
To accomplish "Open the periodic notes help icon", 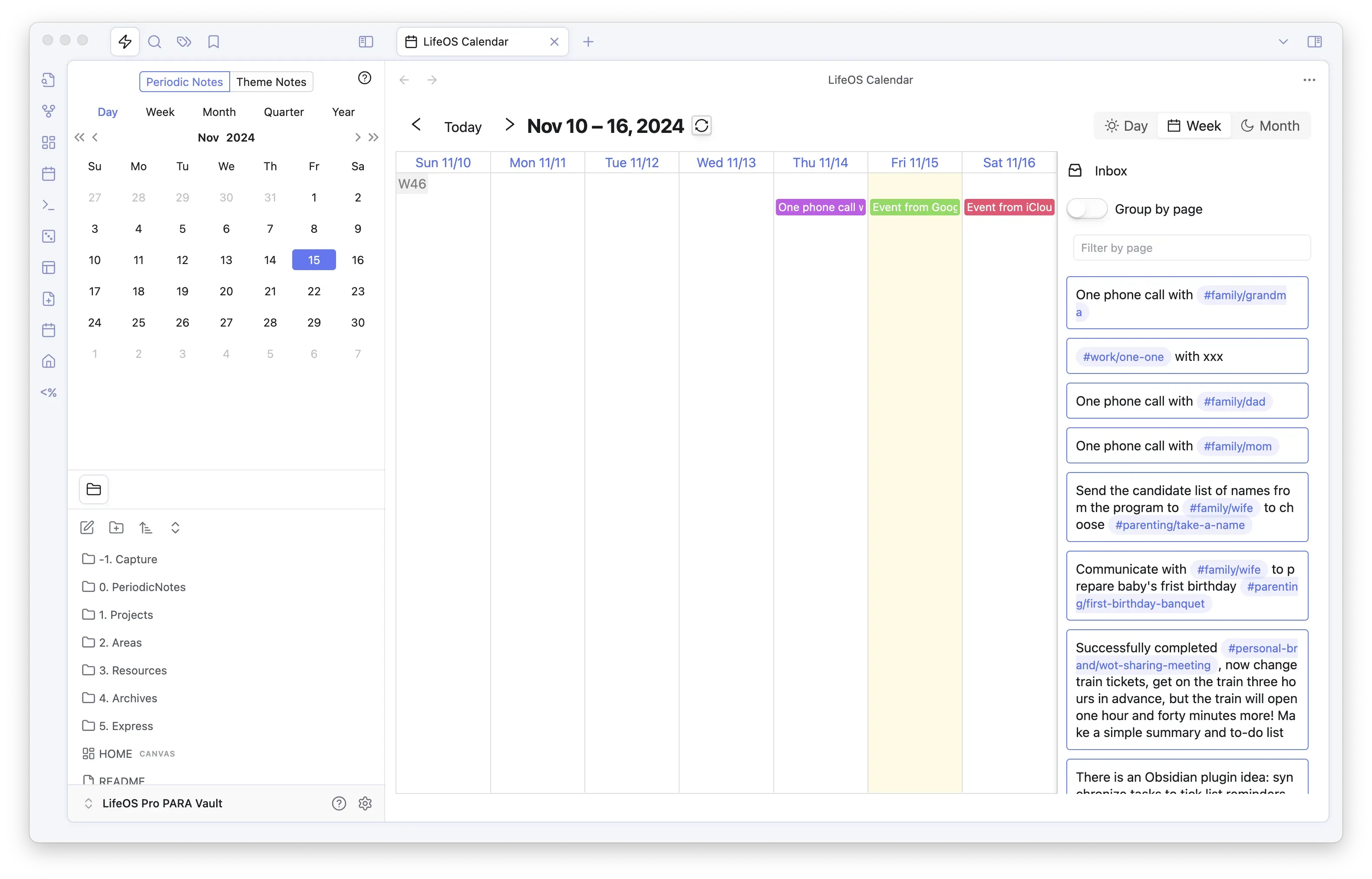I will click(365, 78).
